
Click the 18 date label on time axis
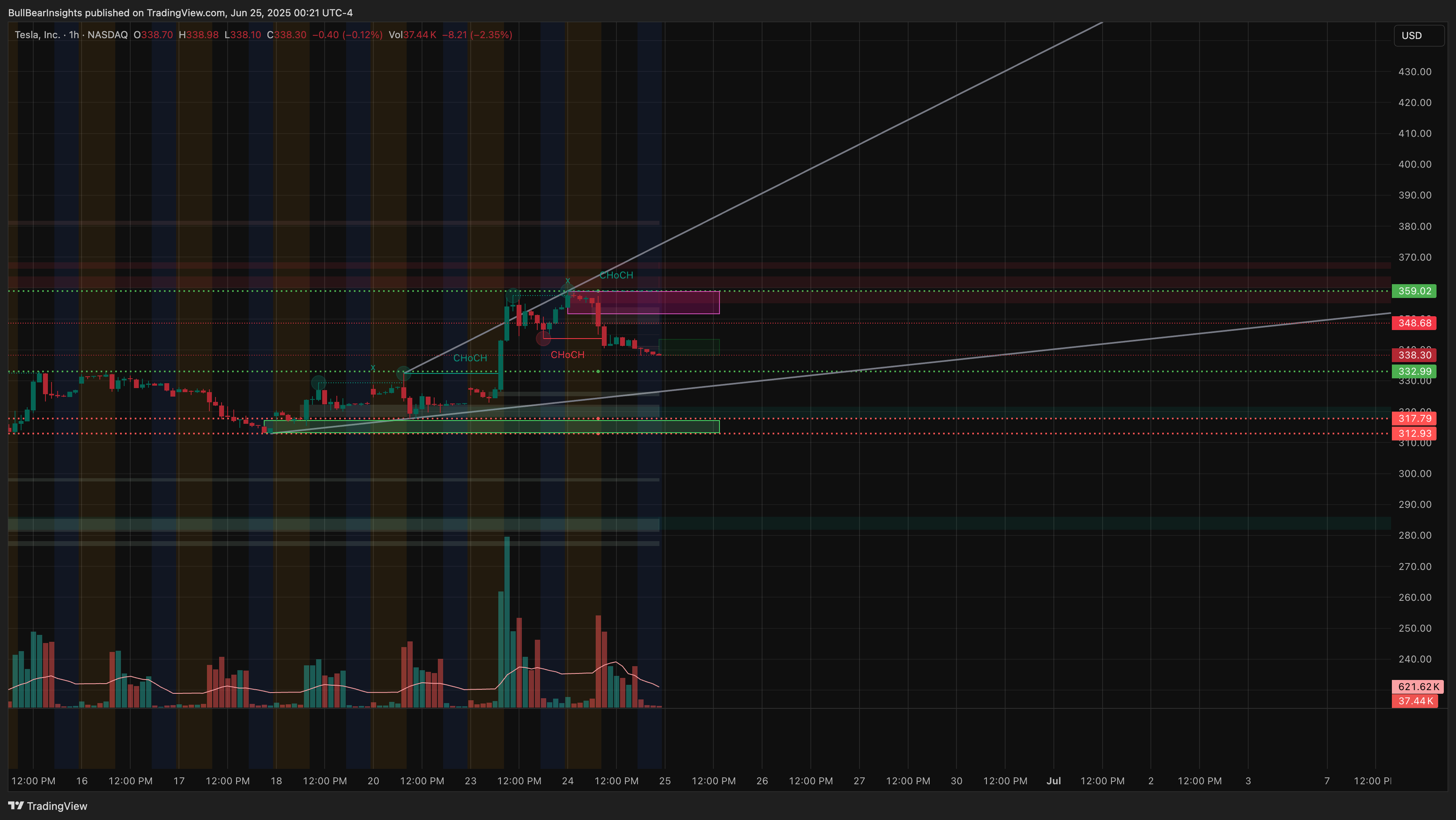pyautogui.click(x=276, y=781)
